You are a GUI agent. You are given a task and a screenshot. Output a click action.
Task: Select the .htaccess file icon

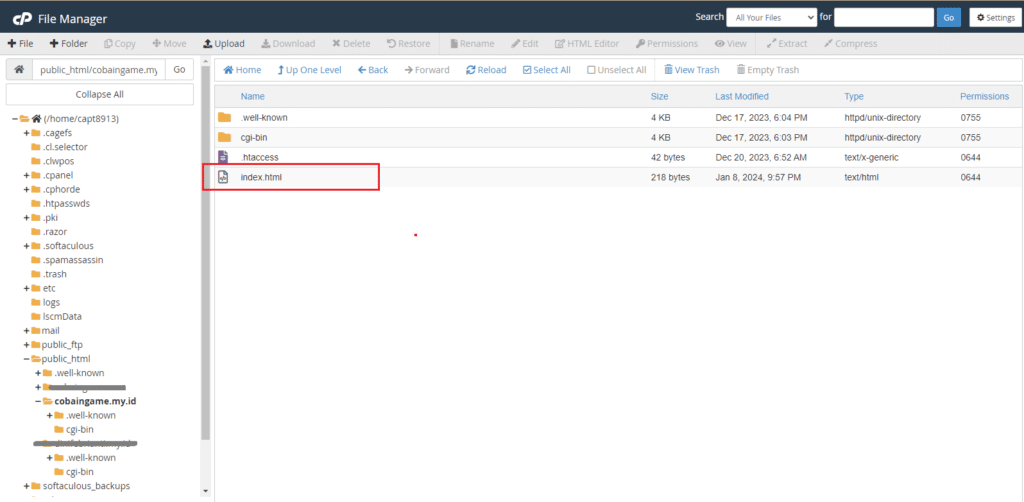[223, 157]
